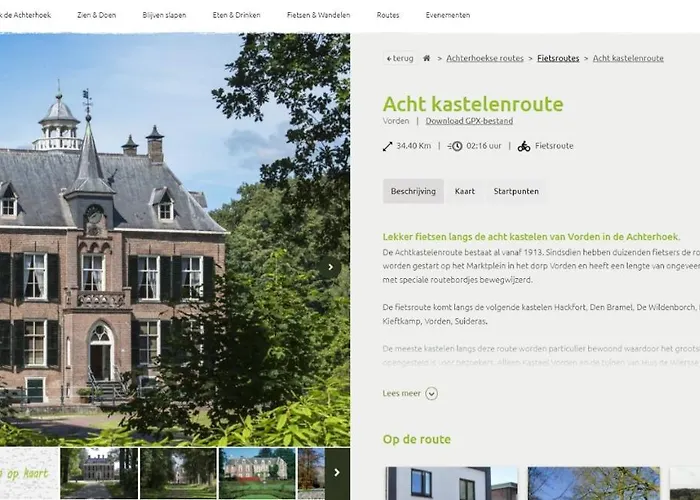Select thumbnail of castle with red flowers
The image size is (700, 500).
click(x=257, y=473)
